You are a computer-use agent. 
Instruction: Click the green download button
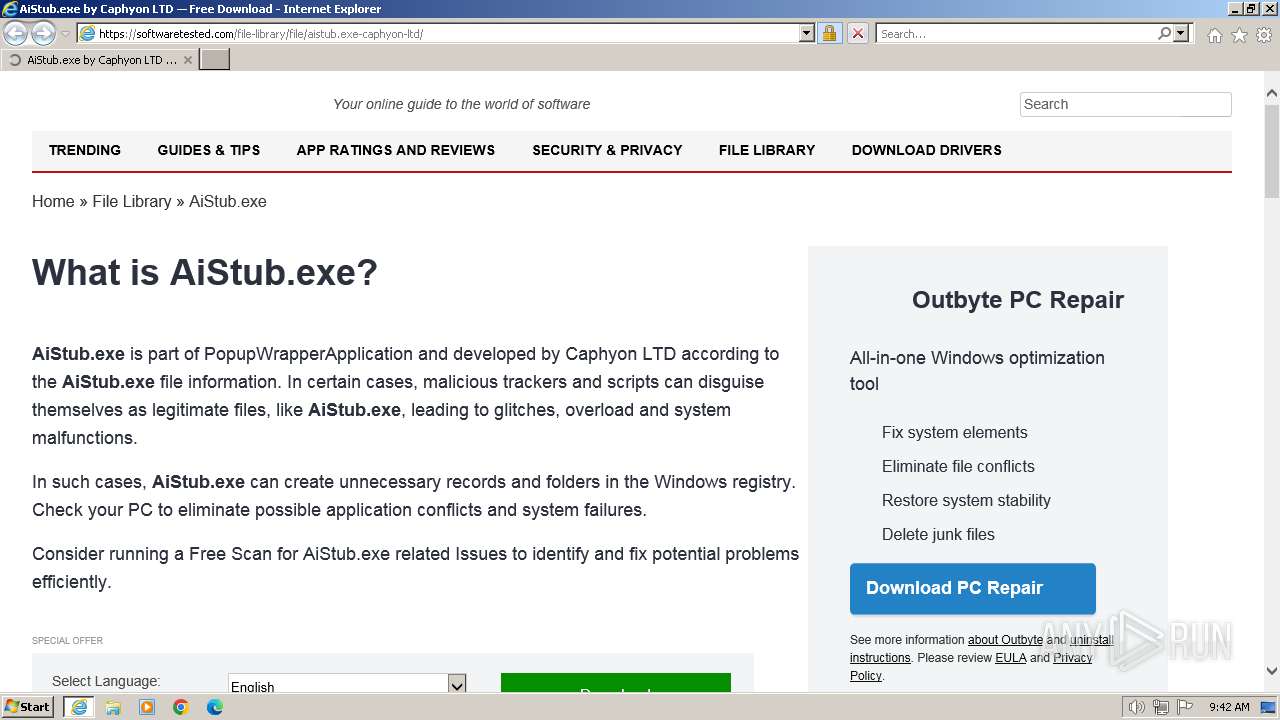(x=616, y=685)
